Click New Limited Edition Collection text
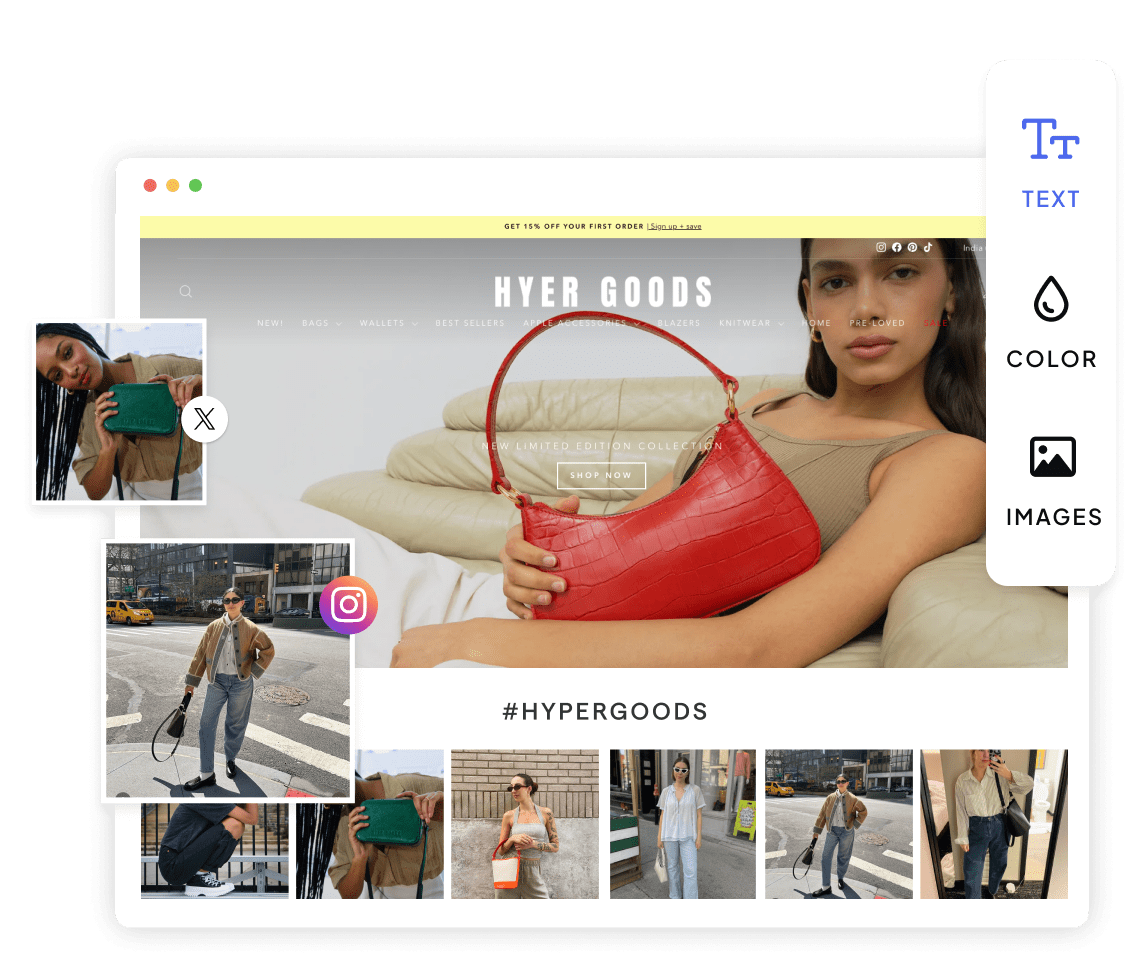This screenshot has width=1140, height=978. tap(602, 446)
